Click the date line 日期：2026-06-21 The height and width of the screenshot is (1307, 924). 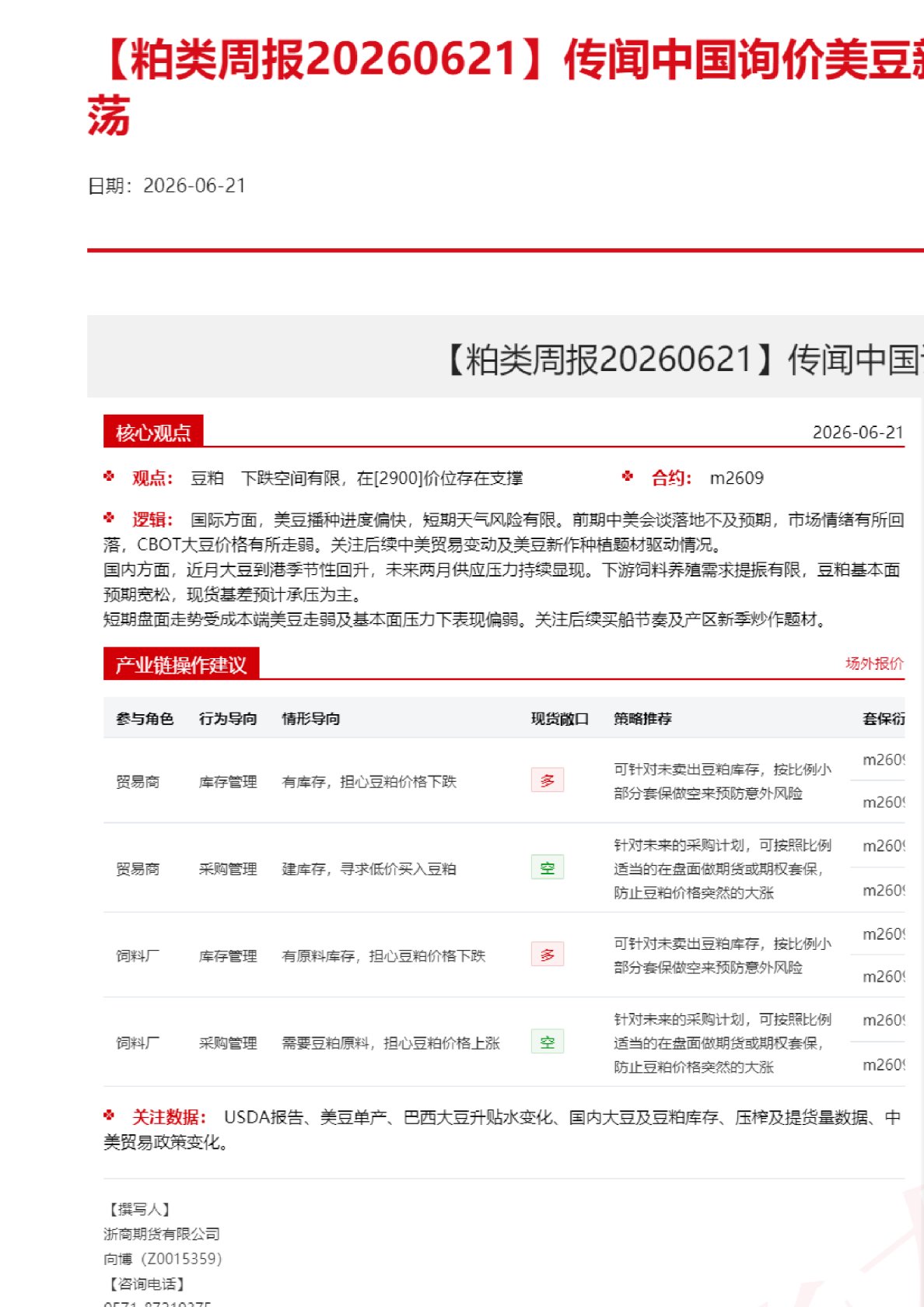[166, 186]
